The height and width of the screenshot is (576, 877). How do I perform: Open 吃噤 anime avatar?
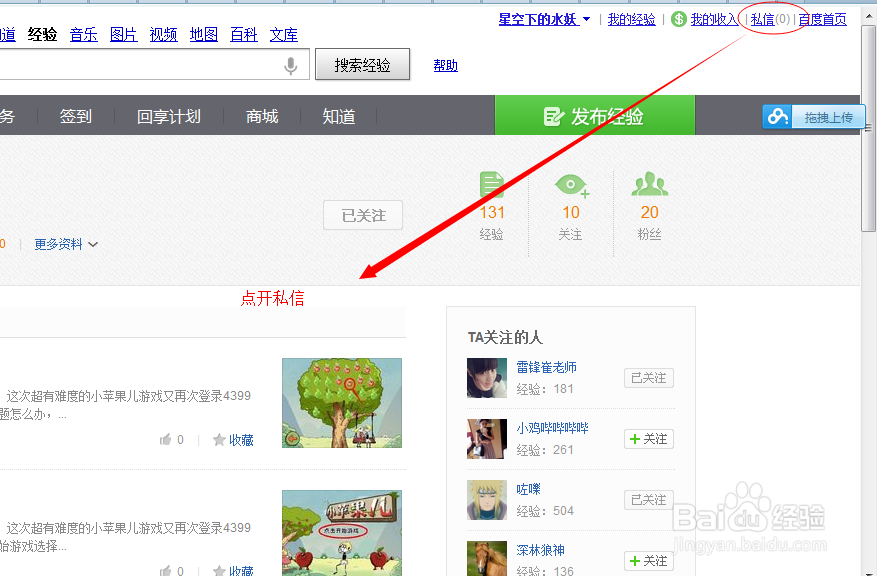pyautogui.click(x=487, y=500)
